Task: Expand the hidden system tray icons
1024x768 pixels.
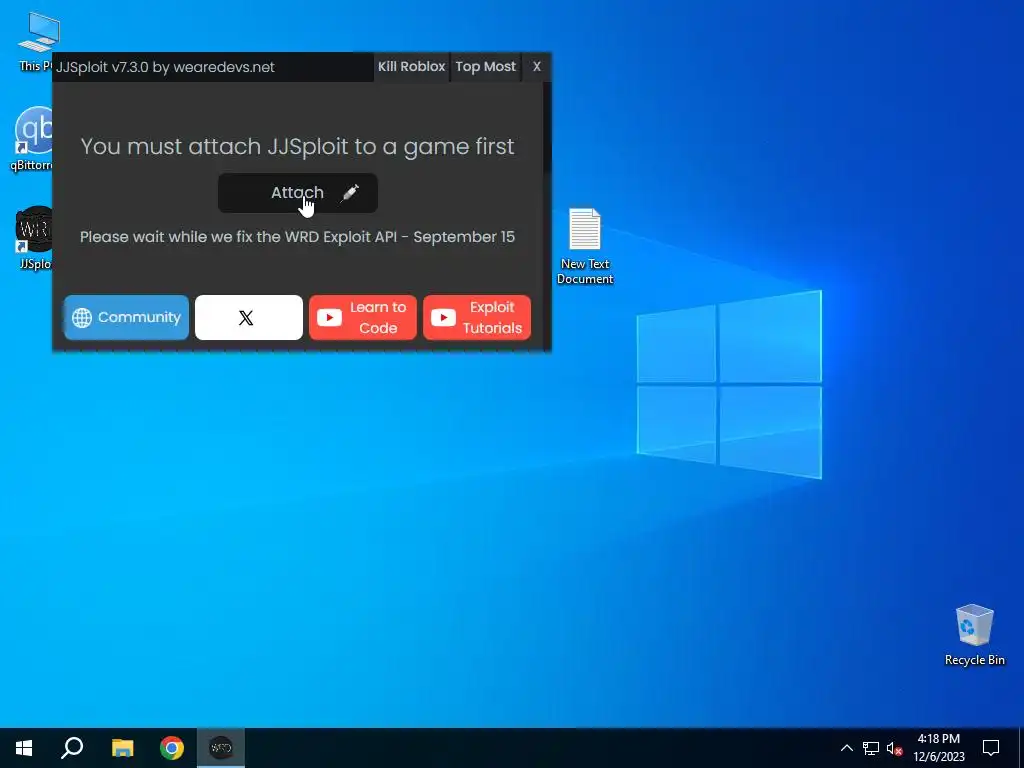Action: (x=846, y=748)
